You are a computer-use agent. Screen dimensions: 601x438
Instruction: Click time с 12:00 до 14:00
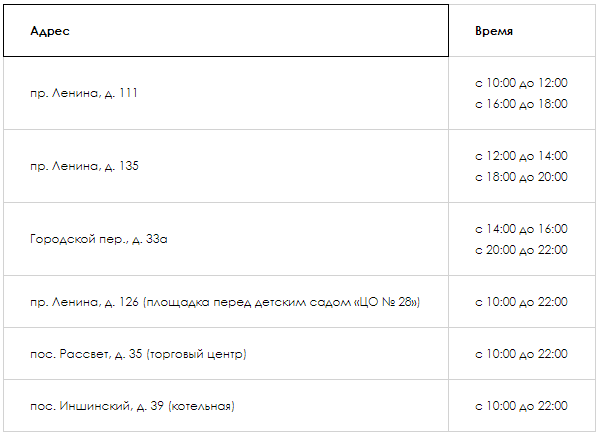(521, 156)
